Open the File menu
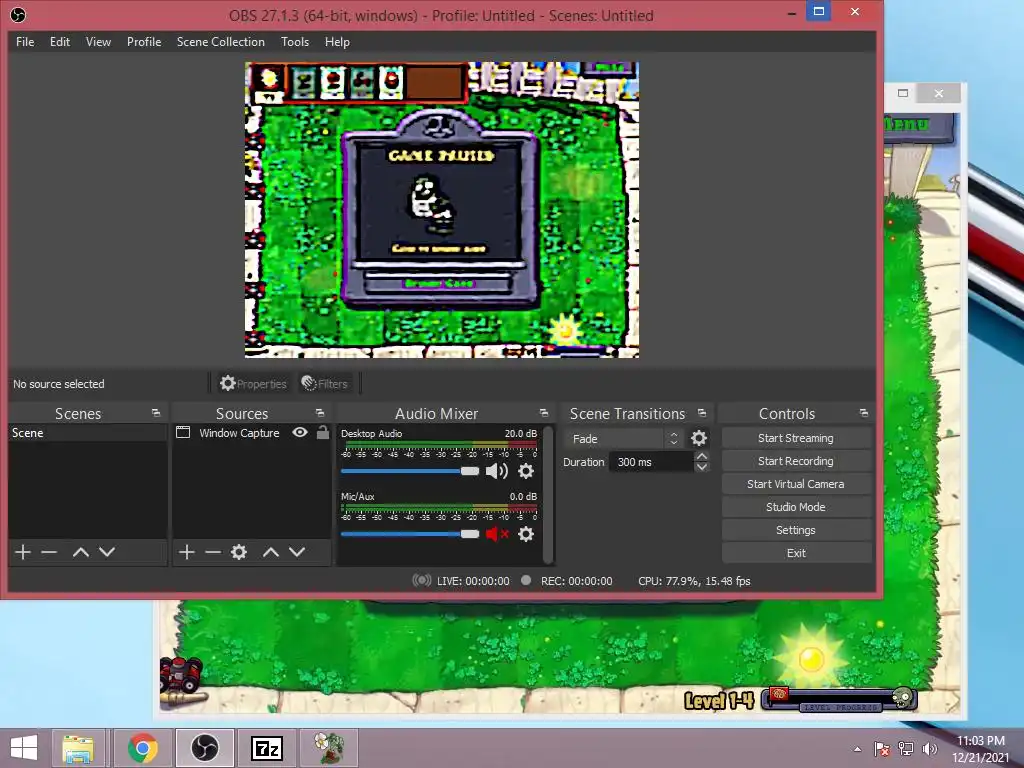Screen dimensions: 1024x768 [25, 42]
